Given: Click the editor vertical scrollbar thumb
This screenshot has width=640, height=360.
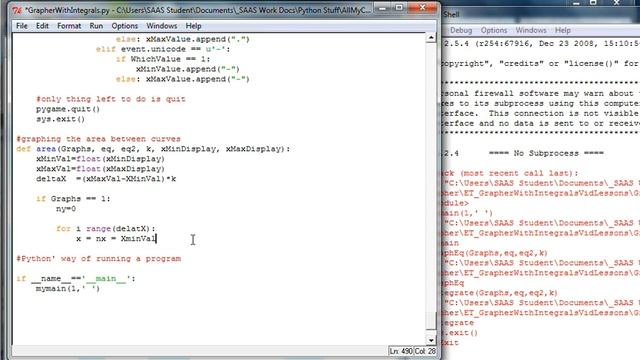Looking at the screenshot, I should (431, 320).
